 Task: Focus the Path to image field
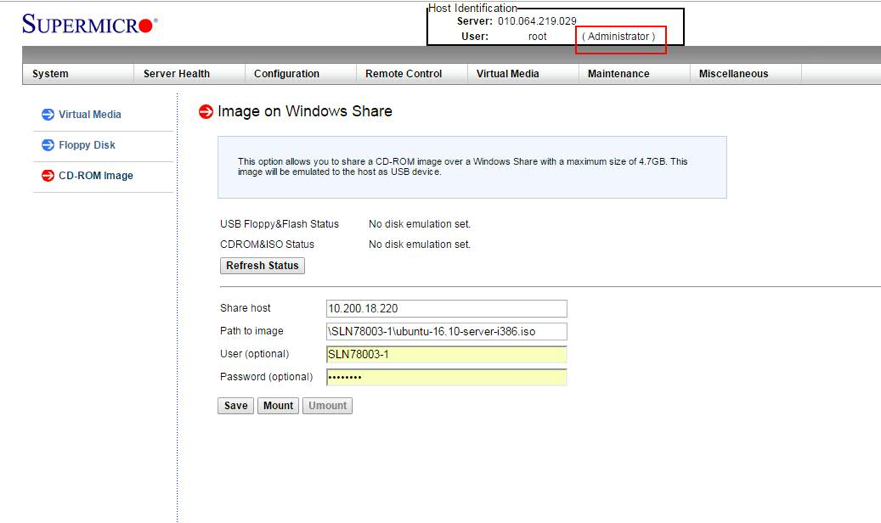point(446,332)
